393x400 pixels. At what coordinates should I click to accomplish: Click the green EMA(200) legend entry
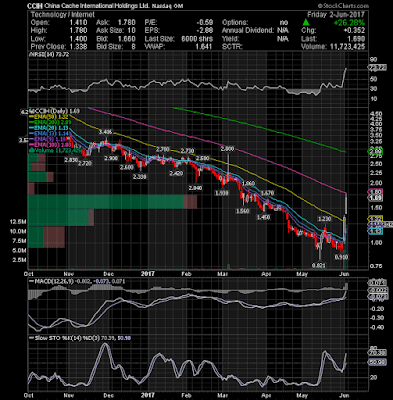[50, 122]
